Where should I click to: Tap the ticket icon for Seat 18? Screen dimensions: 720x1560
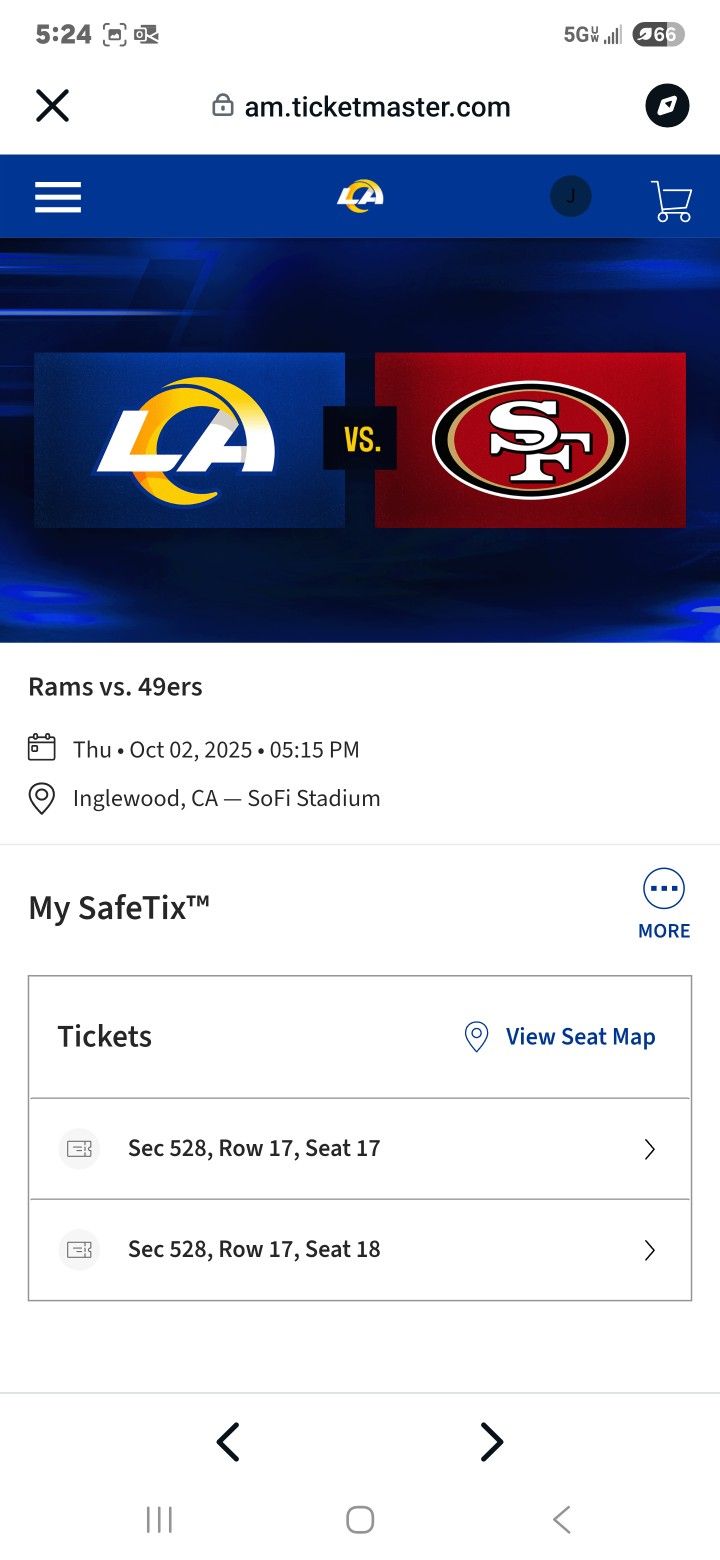click(79, 1249)
